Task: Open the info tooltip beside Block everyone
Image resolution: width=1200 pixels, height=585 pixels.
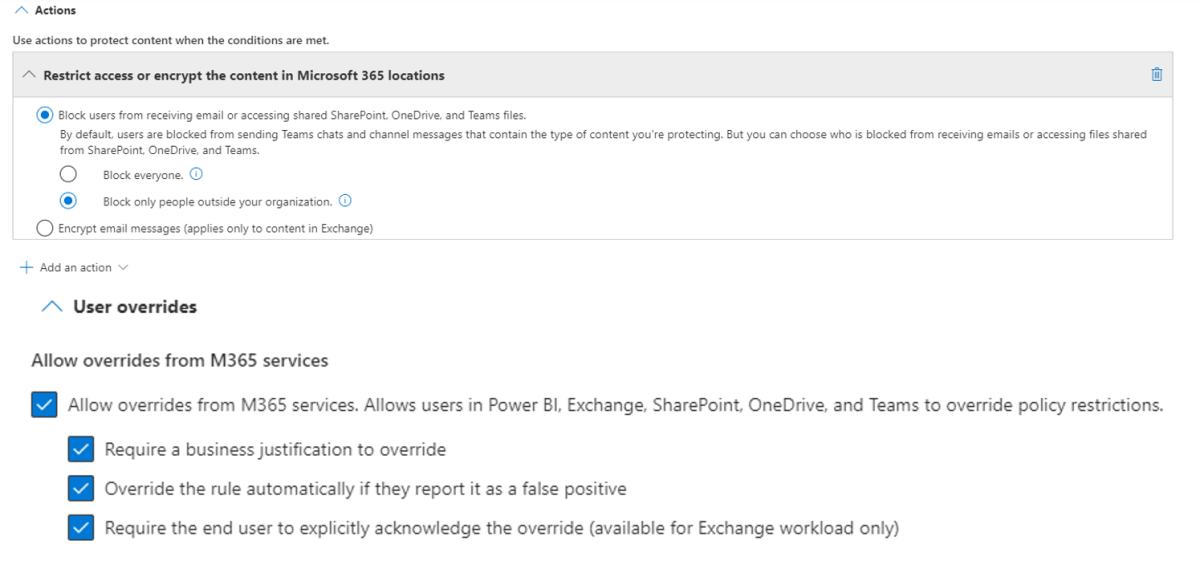Action: click(196, 173)
